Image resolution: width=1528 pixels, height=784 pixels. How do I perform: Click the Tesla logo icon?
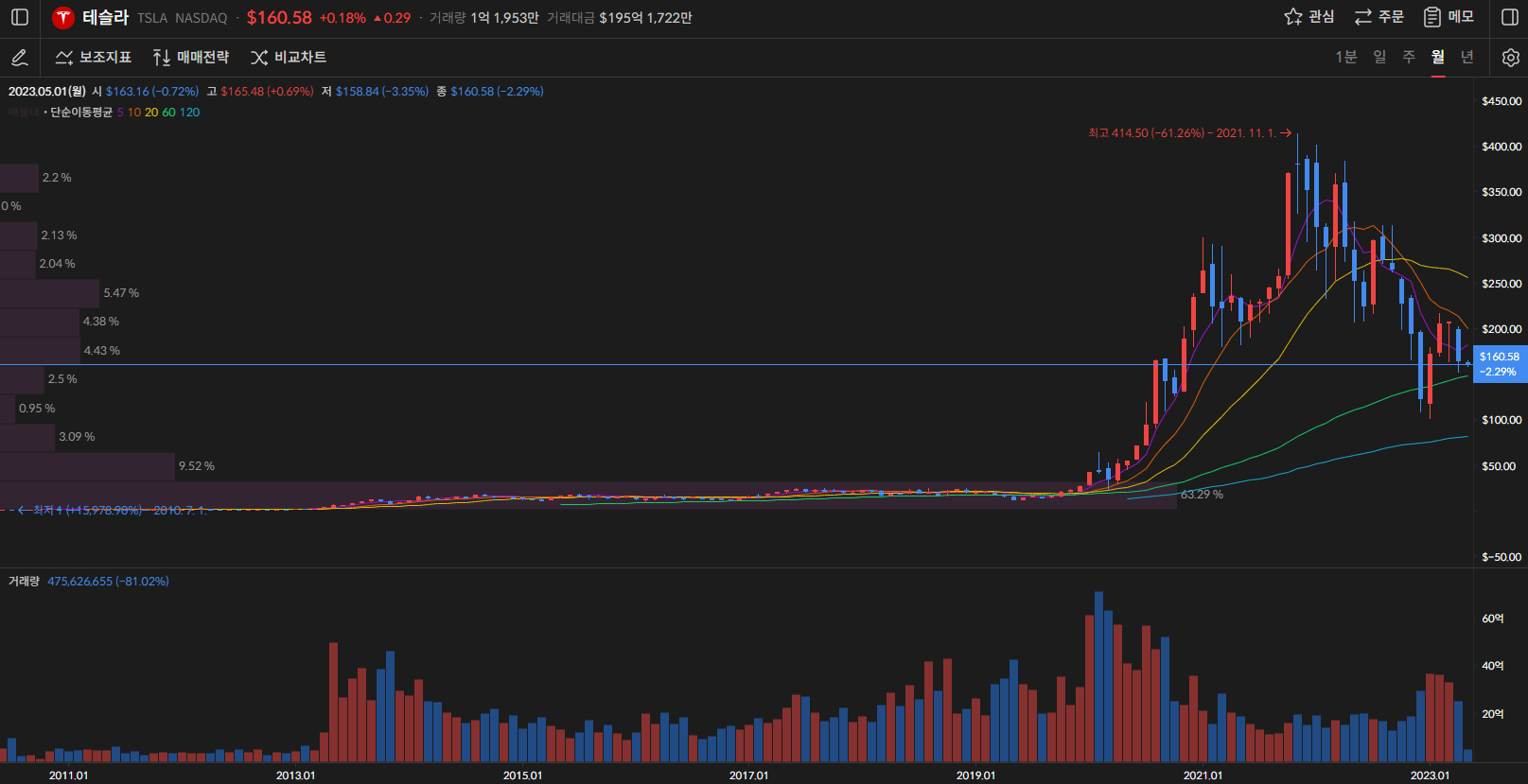63,18
